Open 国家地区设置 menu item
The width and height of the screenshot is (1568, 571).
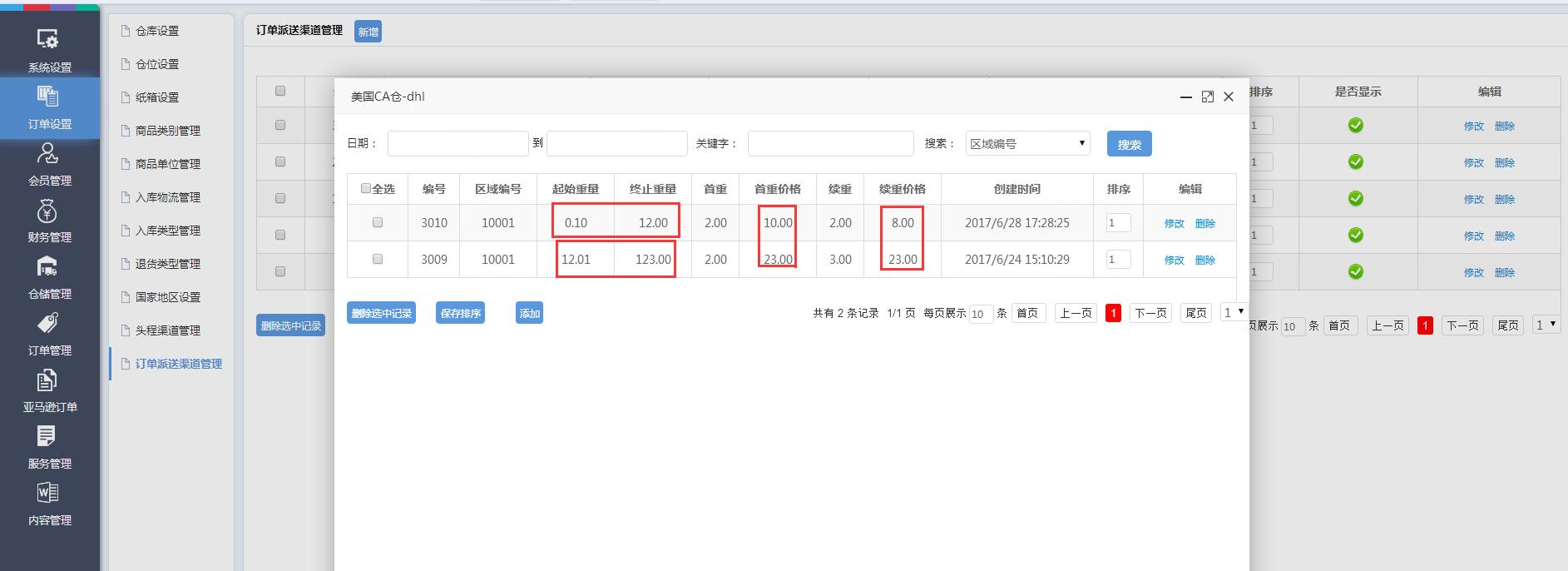point(168,297)
